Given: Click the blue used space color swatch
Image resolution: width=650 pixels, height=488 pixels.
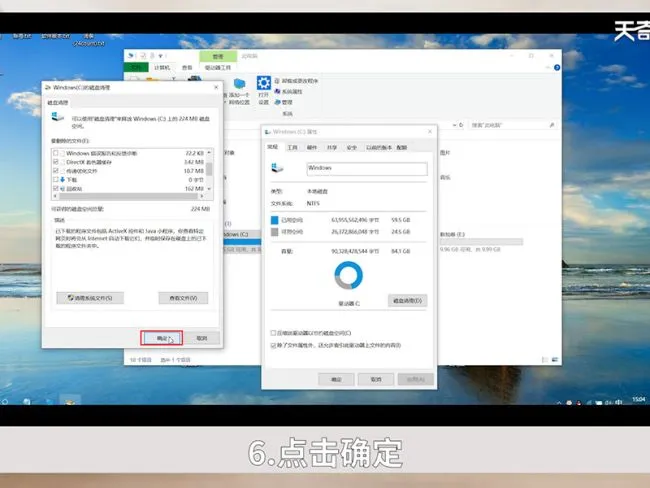Looking at the screenshot, I should click(x=274, y=220).
